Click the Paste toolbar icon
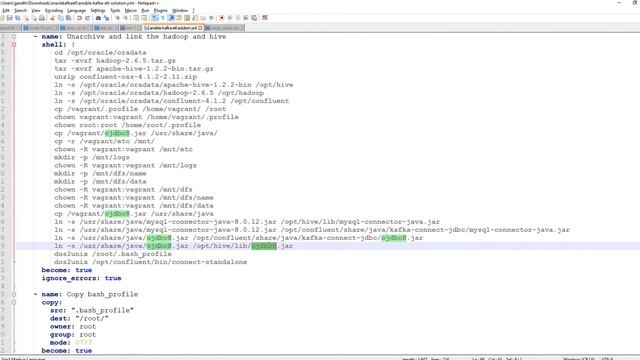 (x=69, y=18)
